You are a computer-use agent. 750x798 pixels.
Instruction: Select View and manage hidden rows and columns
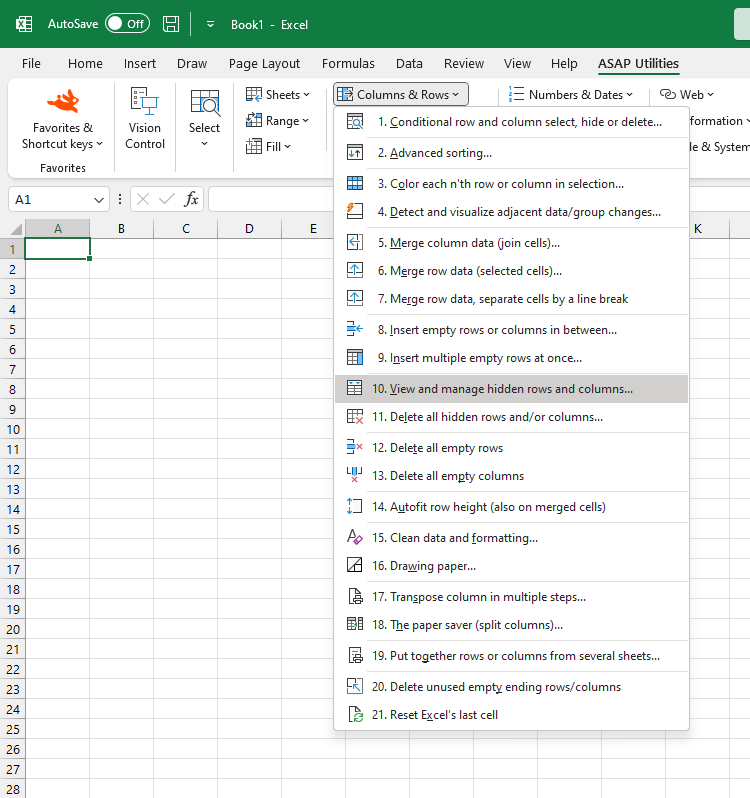click(x=511, y=389)
